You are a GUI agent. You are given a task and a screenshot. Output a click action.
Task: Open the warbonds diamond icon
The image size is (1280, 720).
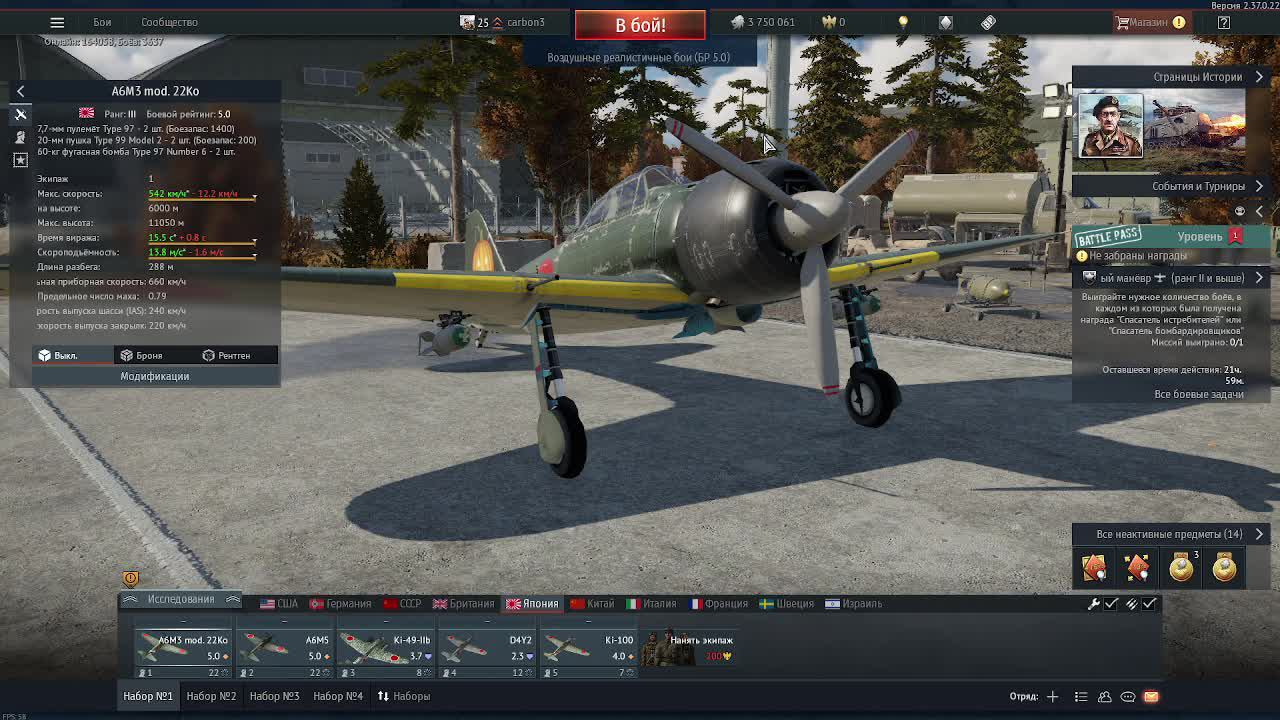point(946,22)
